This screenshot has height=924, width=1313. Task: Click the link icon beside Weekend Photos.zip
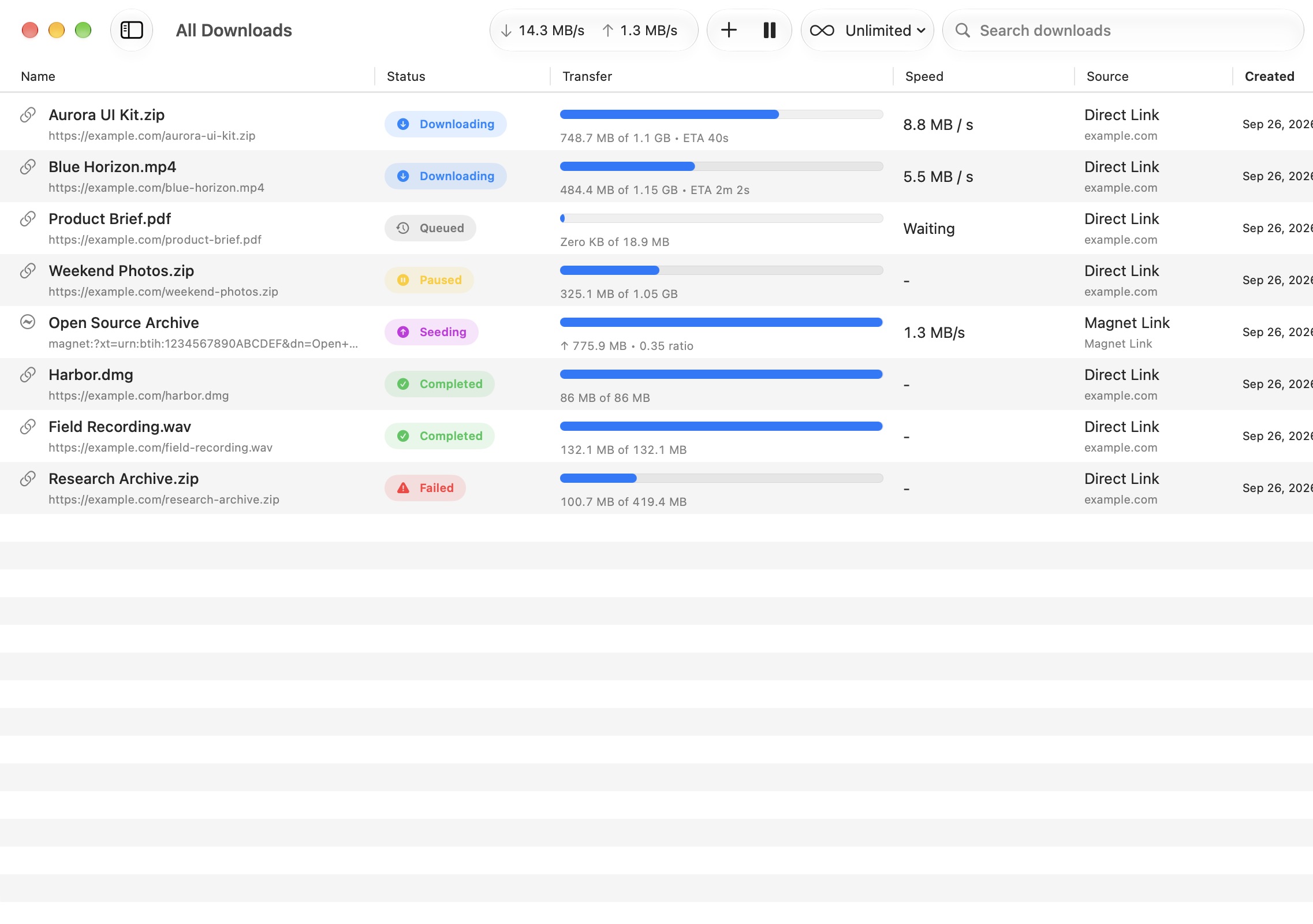(28, 271)
